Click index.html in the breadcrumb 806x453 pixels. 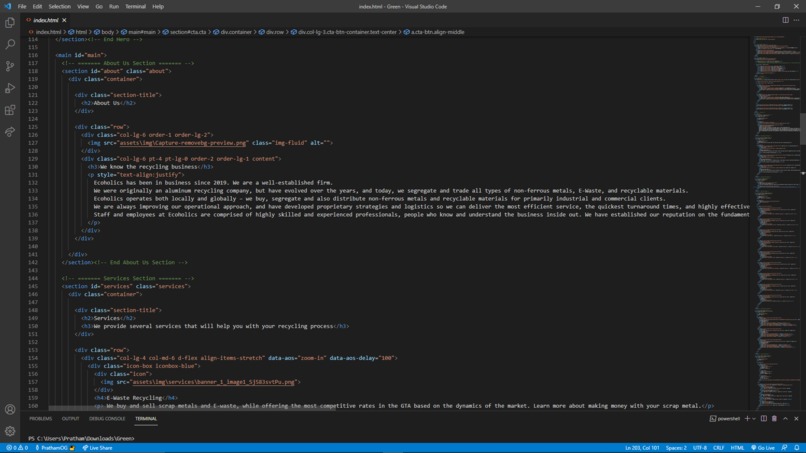pos(48,32)
